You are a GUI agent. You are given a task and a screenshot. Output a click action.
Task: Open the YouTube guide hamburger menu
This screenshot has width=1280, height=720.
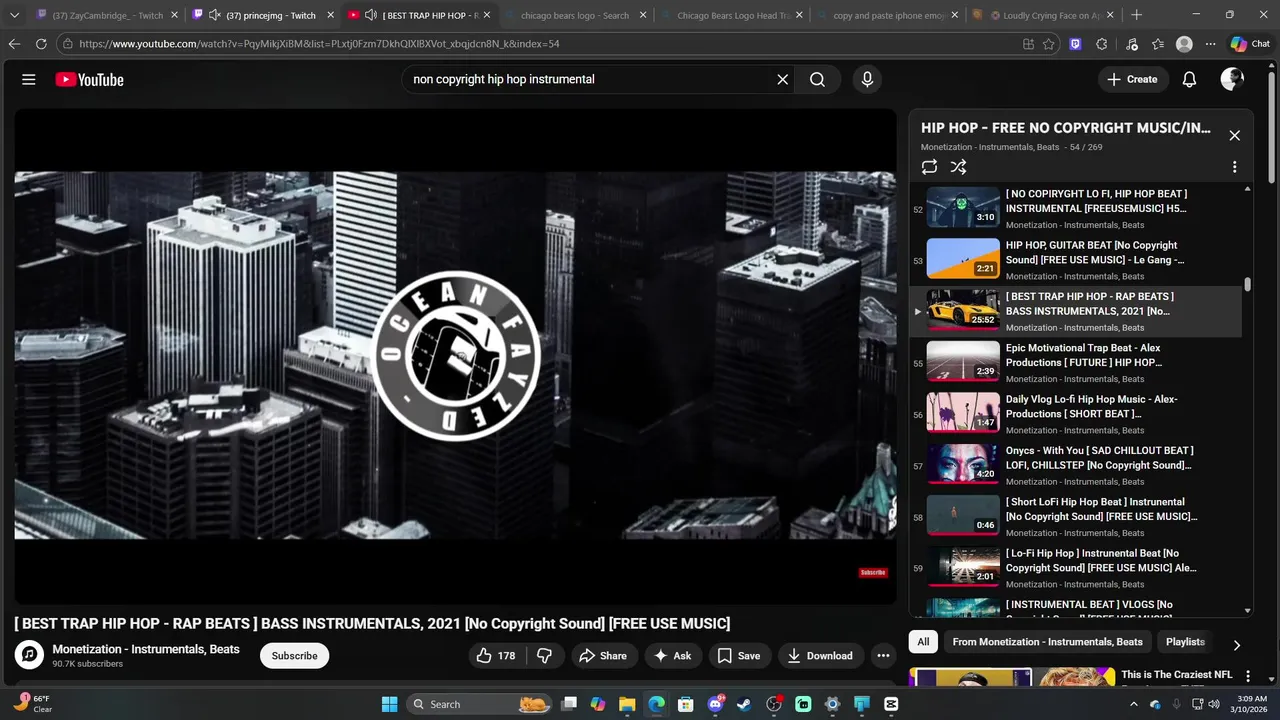29,80
